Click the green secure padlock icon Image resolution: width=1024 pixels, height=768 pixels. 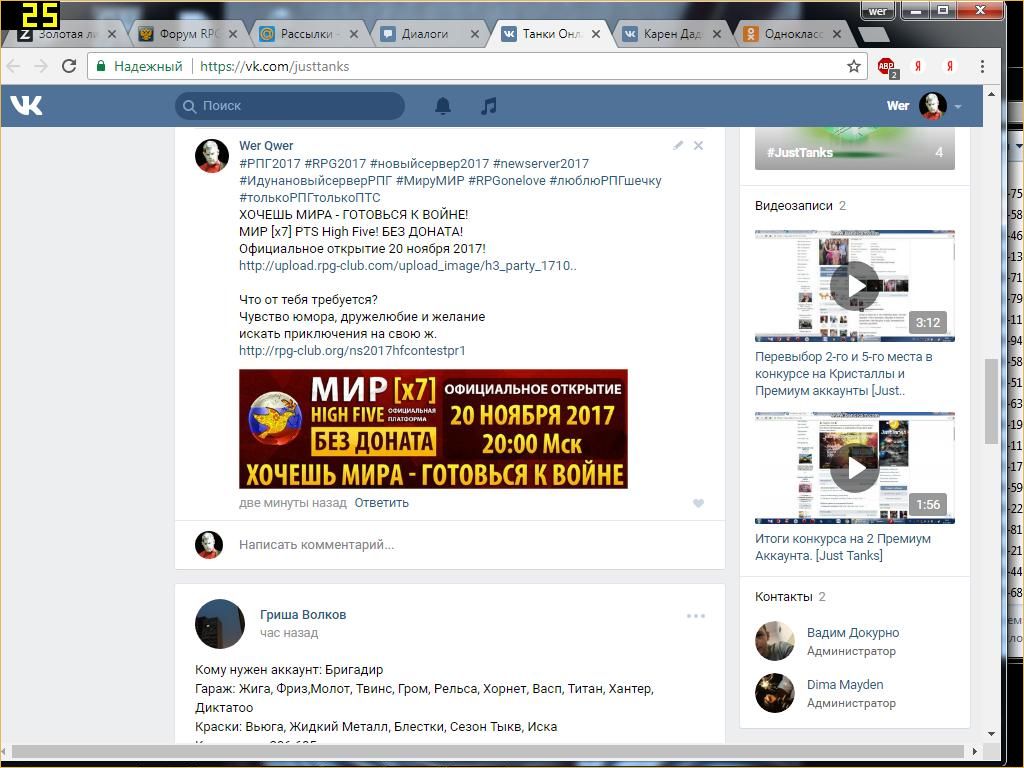coord(101,66)
